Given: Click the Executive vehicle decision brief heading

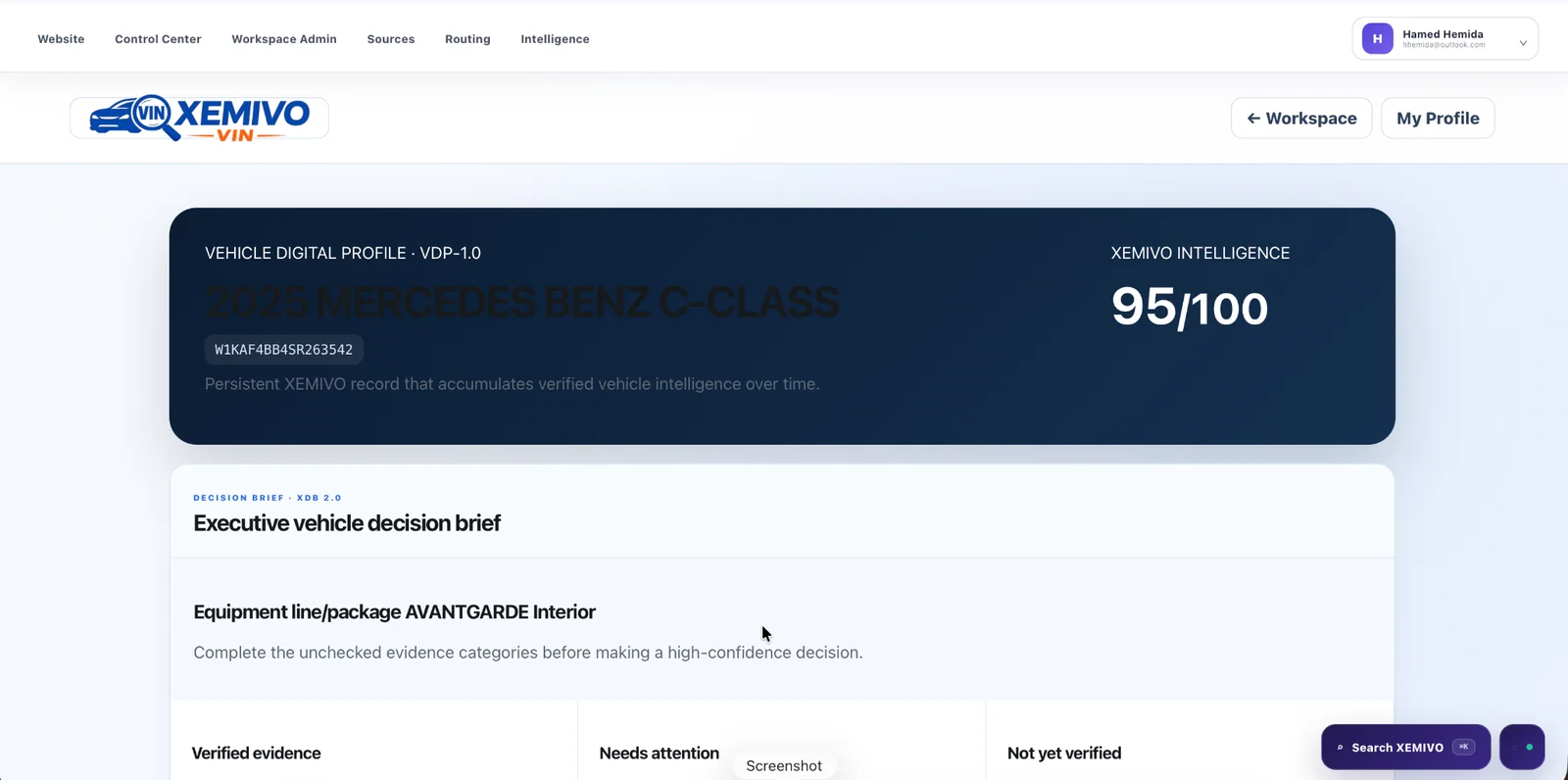Looking at the screenshot, I should [347, 523].
